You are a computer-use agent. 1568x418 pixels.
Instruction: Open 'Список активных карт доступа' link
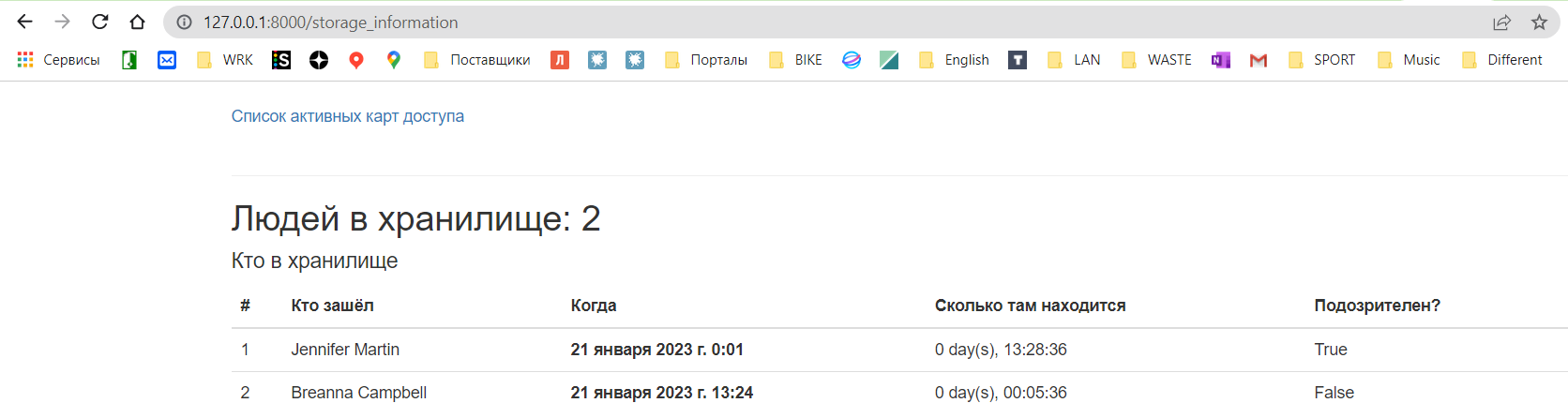[x=348, y=116]
